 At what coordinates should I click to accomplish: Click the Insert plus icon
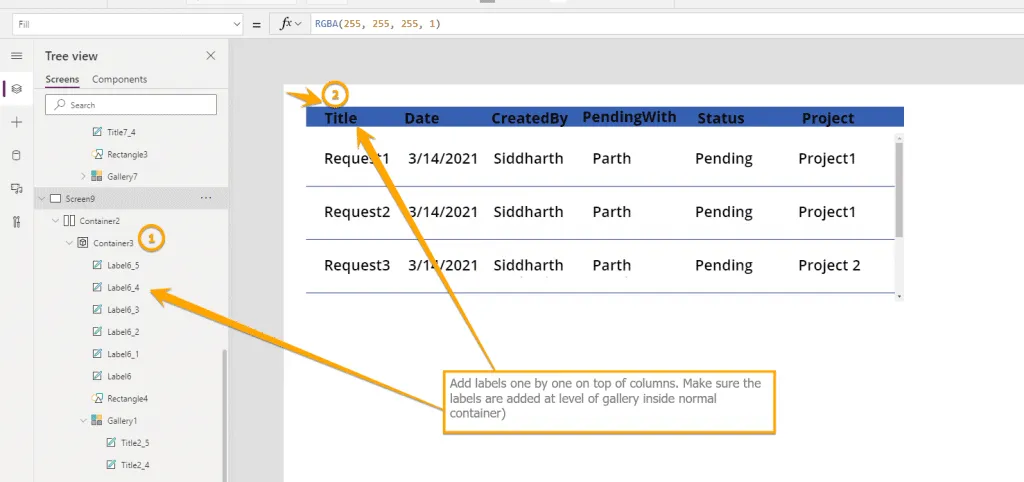pos(16,122)
